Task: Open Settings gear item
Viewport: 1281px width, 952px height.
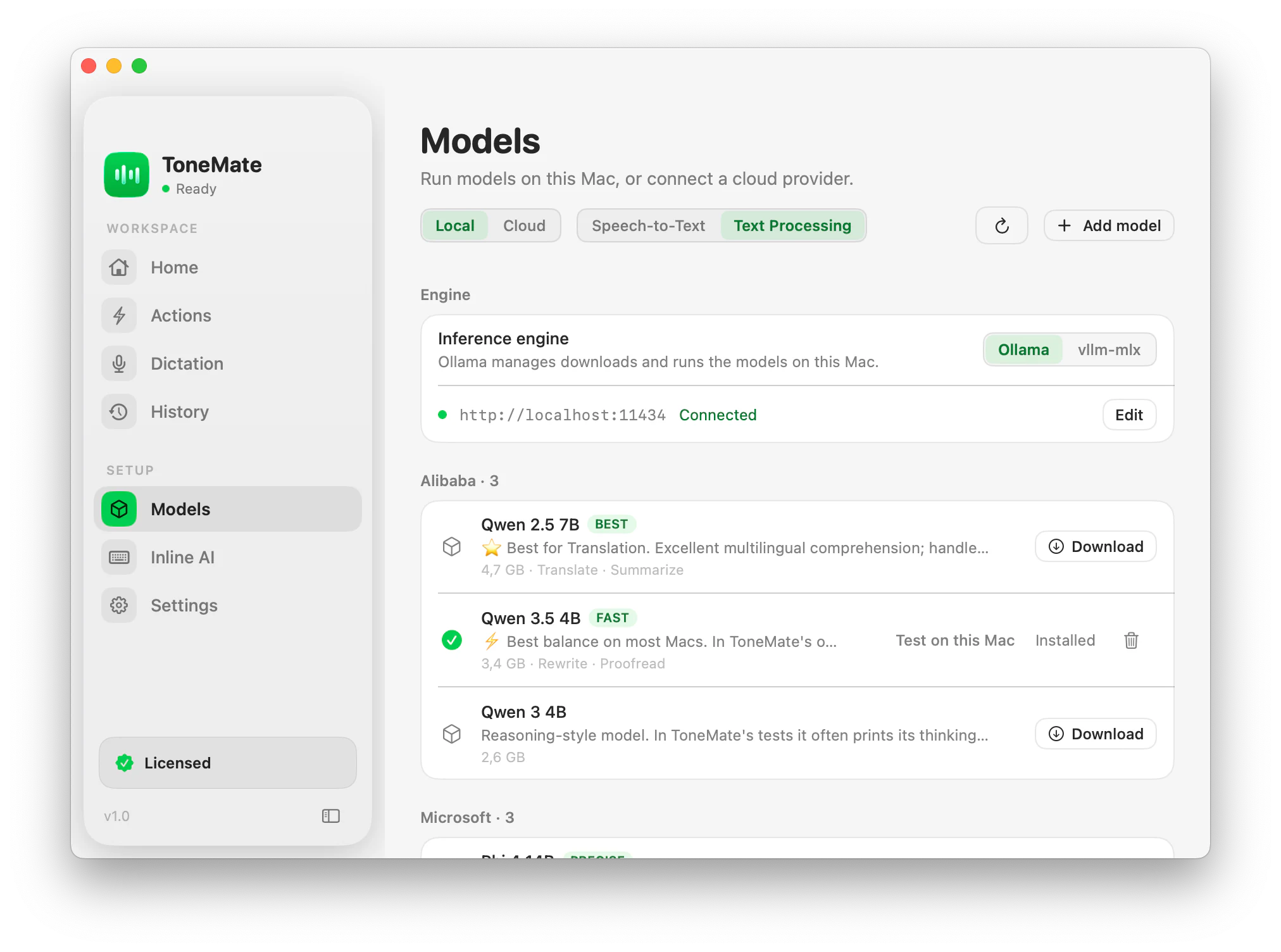Action: click(228, 605)
